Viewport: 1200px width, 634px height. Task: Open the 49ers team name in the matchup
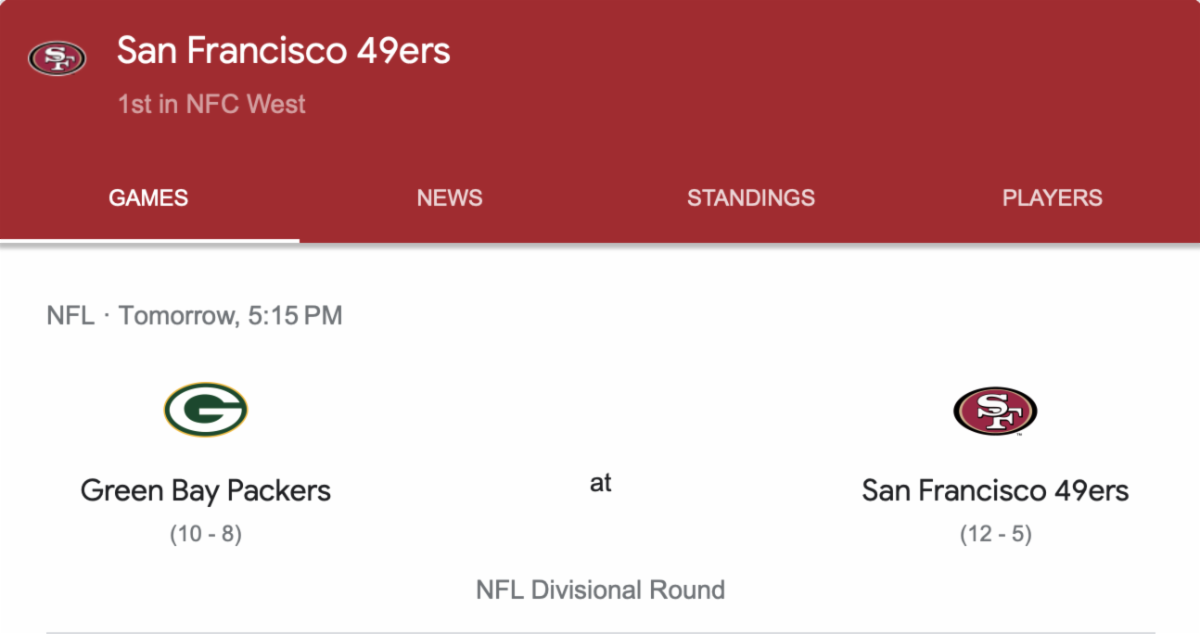995,491
